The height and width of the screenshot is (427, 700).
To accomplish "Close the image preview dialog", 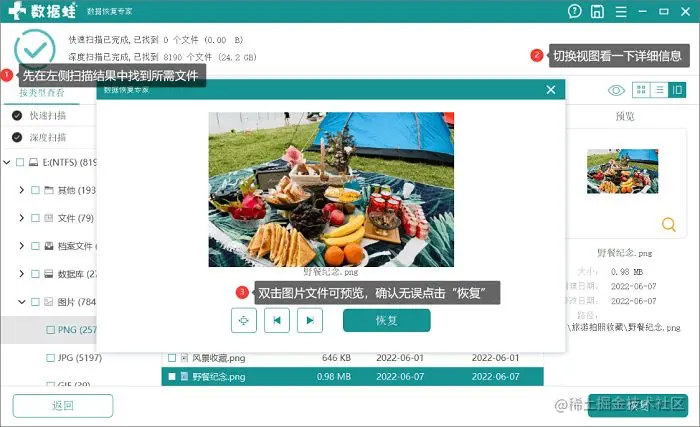I will pyautogui.click(x=551, y=90).
